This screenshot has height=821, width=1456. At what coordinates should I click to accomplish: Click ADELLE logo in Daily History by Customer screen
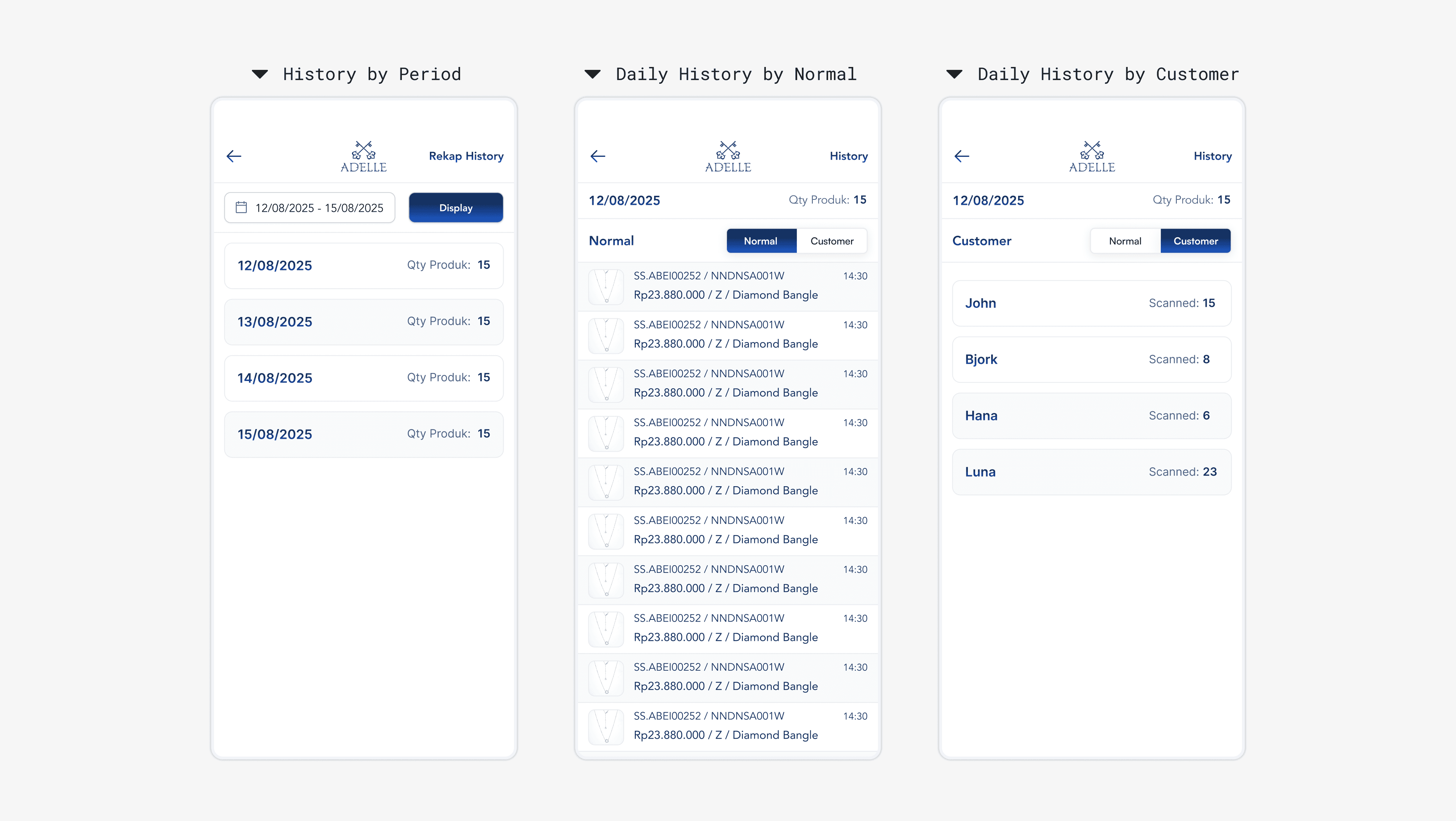pyautogui.click(x=1091, y=156)
